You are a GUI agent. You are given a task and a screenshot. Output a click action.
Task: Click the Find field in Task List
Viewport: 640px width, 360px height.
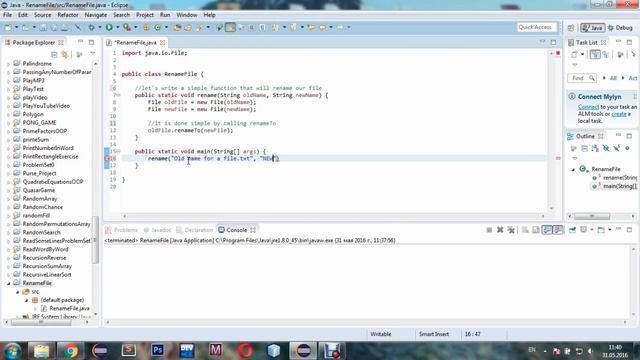coord(582,78)
